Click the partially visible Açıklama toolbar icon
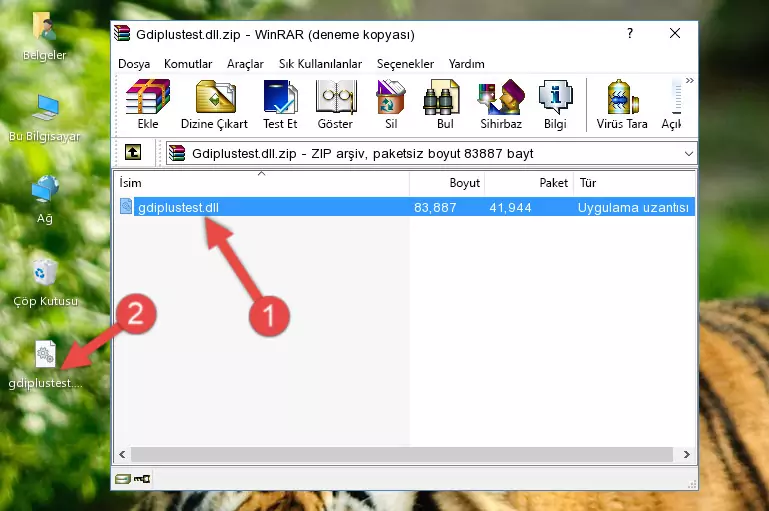The height and width of the screenshot is (511, 769). tap(672, 104)
